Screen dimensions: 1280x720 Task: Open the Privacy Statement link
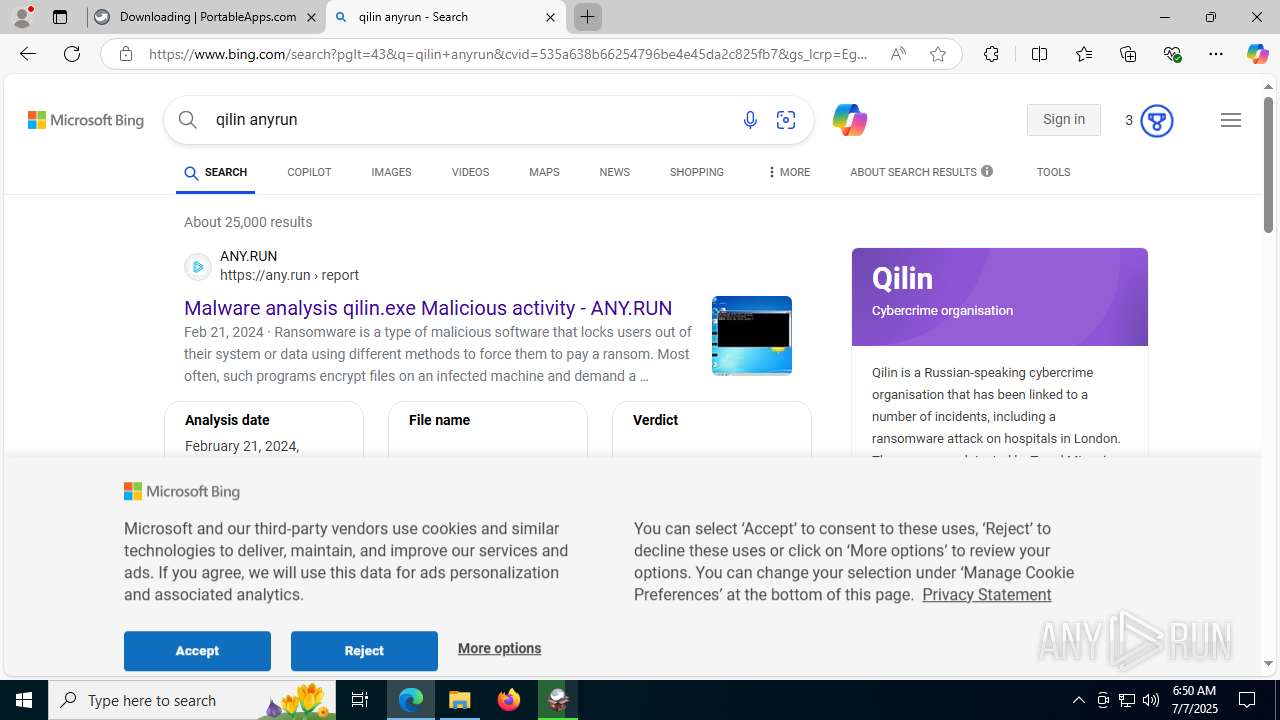pyautogui.click(x=986, y=595)
